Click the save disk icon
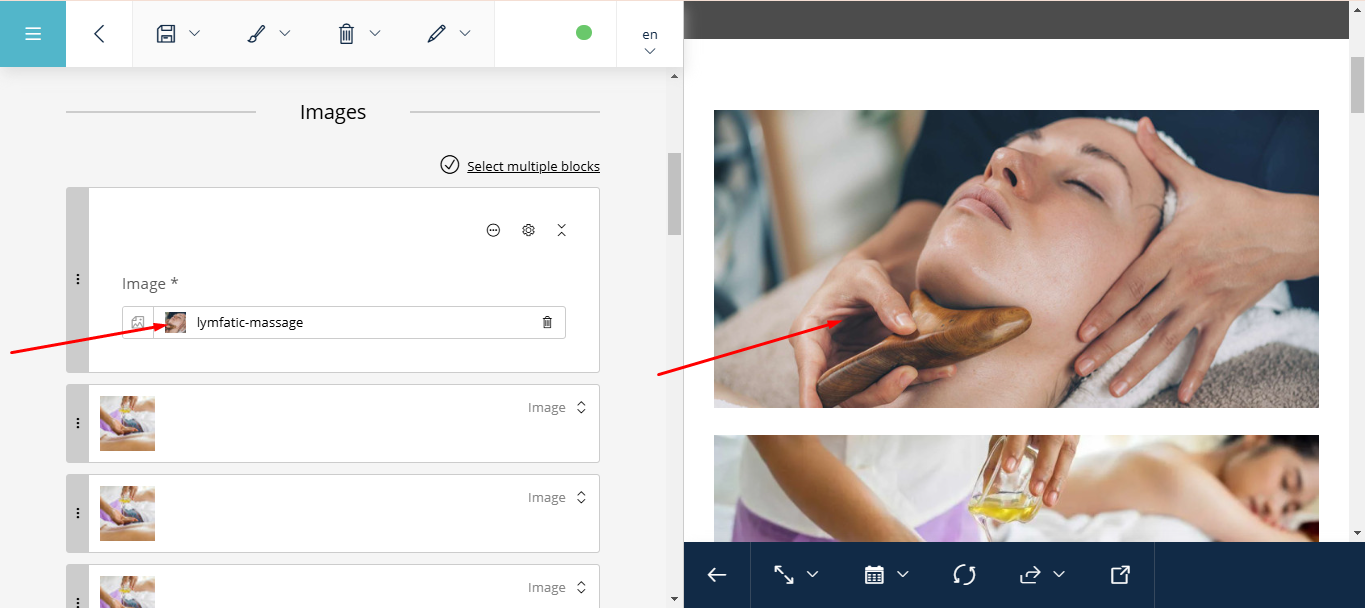1365x608 pixels. point(166,34)
